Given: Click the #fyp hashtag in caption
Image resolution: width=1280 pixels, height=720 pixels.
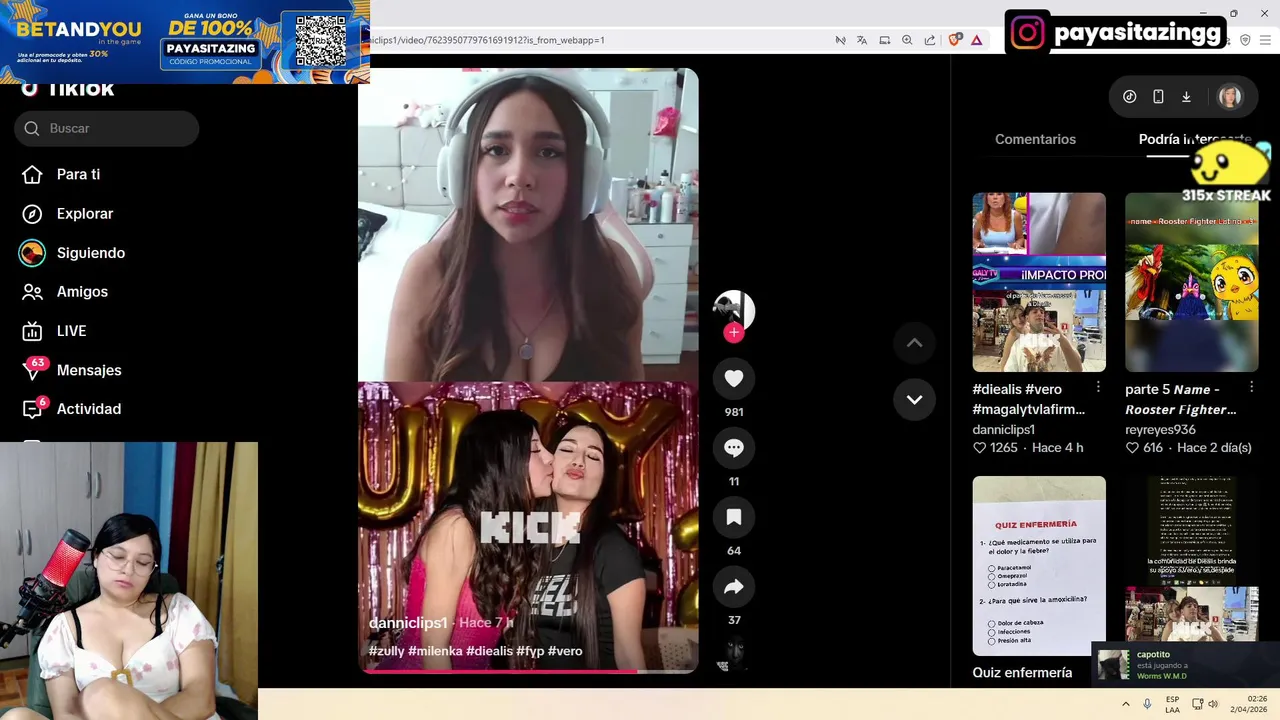Looking at the screenshot, I should (530, 651).
